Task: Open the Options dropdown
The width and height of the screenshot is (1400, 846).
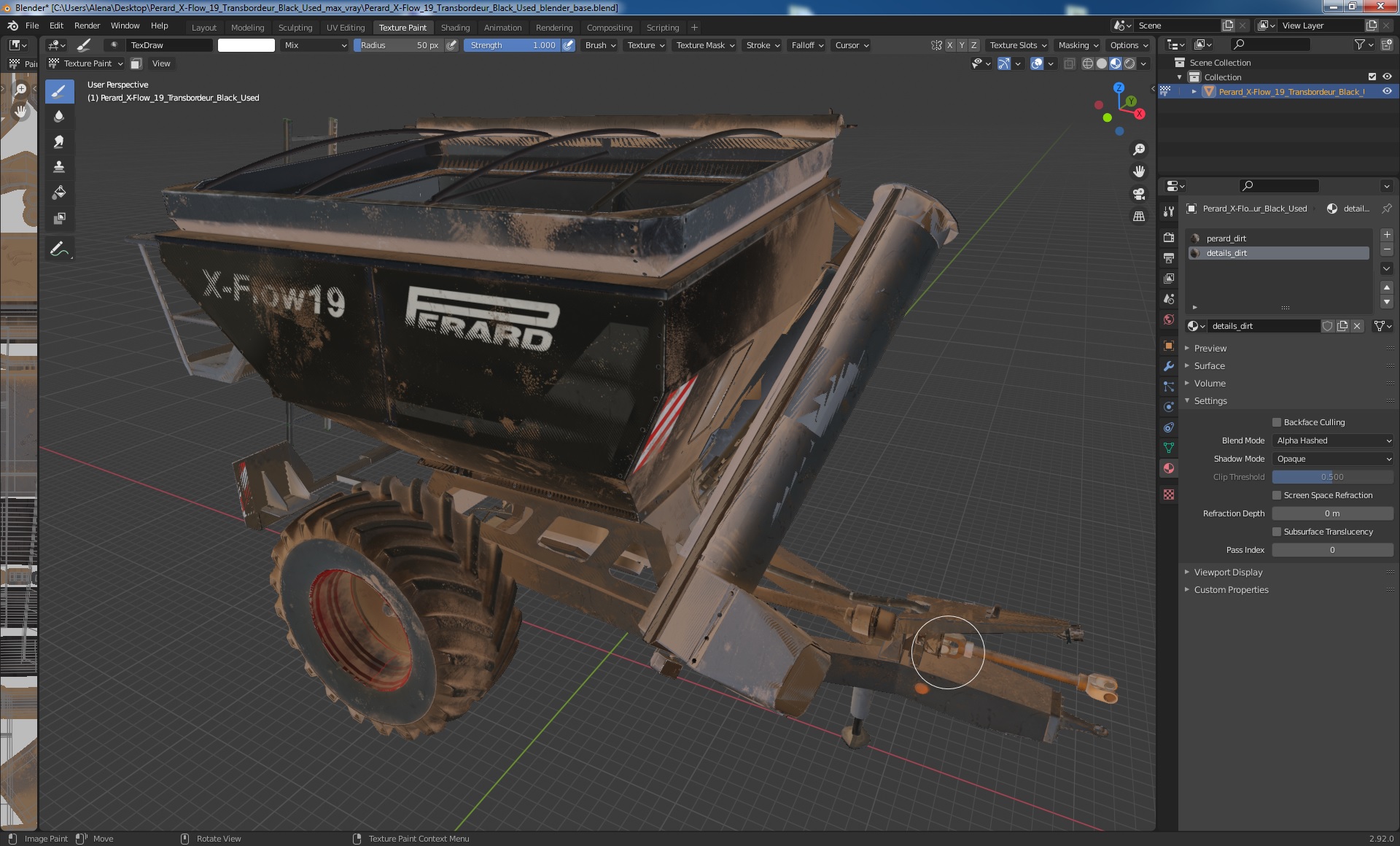Action: pos(1129,45)
